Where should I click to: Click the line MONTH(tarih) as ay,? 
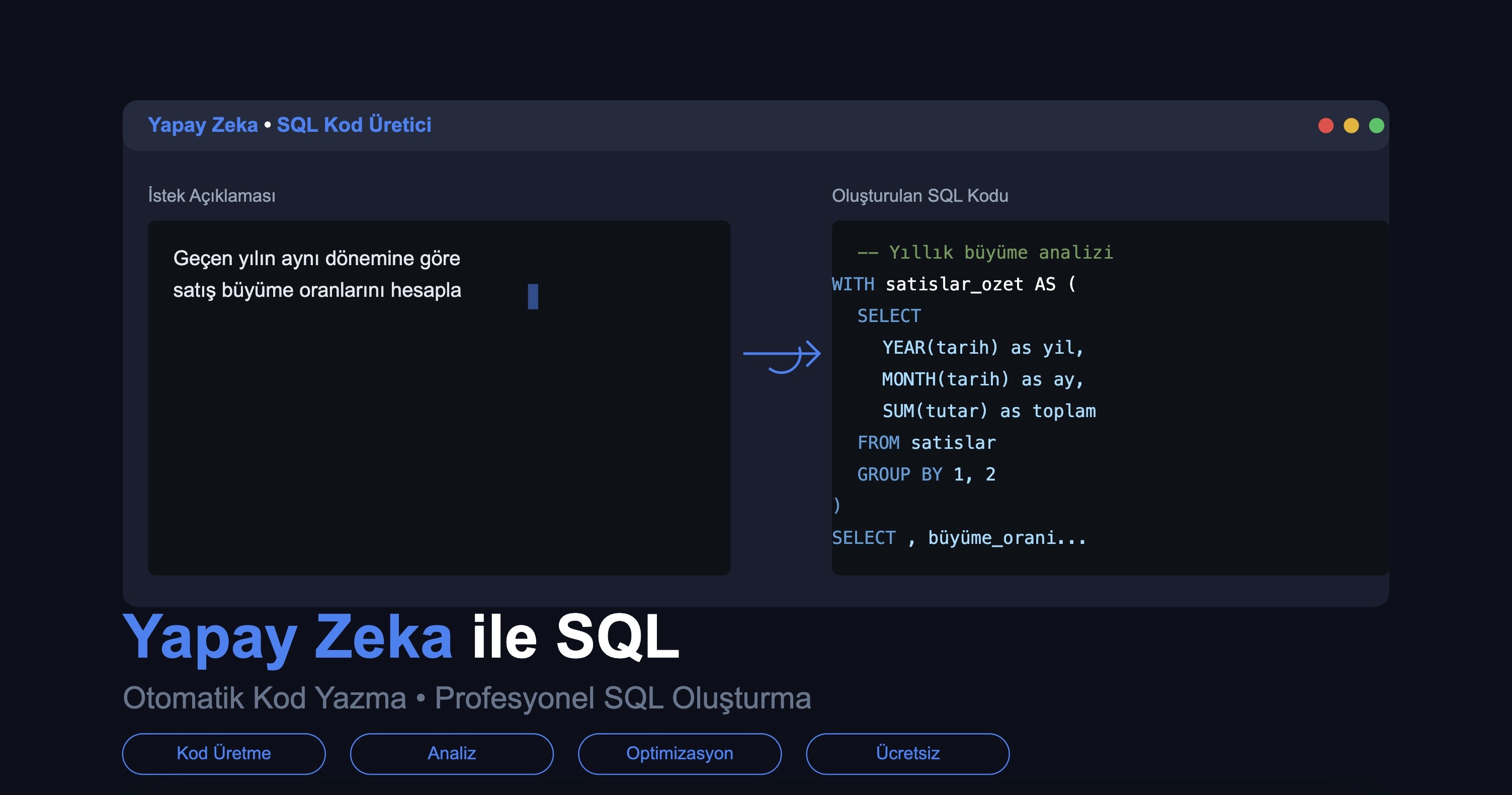click(x=982, y=379)
